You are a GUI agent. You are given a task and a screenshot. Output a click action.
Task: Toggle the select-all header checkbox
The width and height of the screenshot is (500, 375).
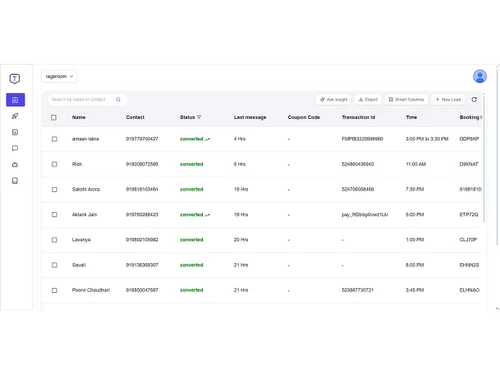point(54,117)
